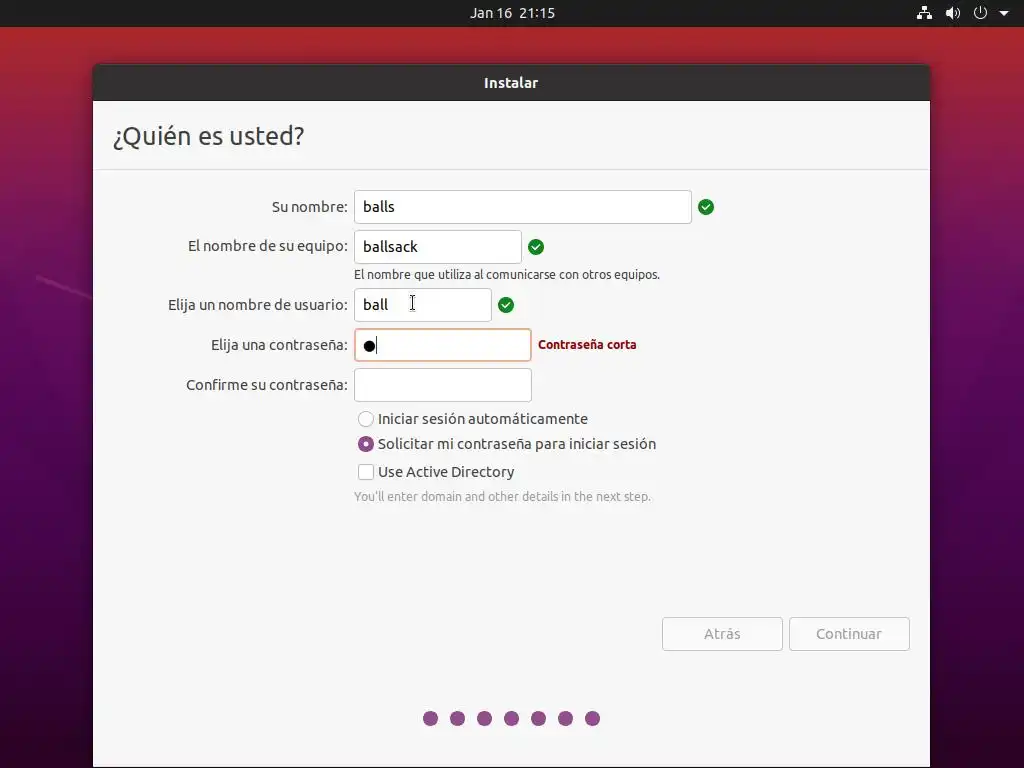
Task: Click into the Elija una contraseña password field
Action: point(443,345)
